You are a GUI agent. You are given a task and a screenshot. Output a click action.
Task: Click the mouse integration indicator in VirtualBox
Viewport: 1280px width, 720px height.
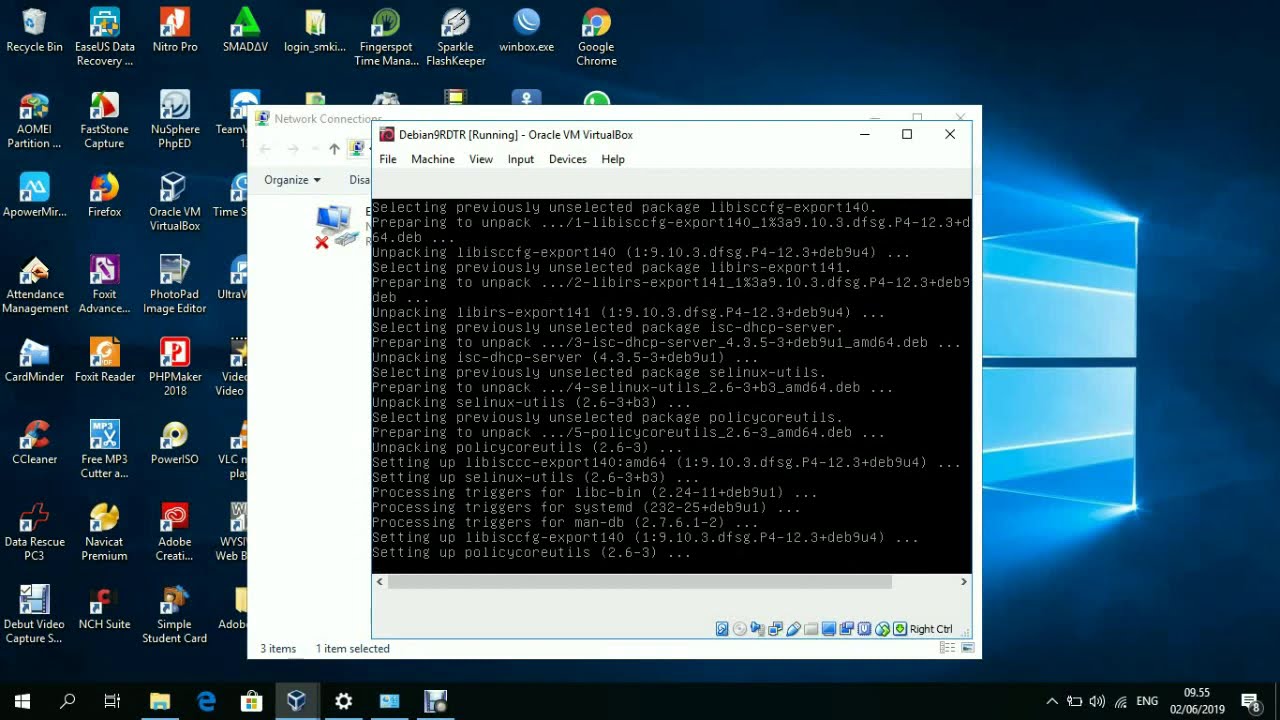click(x=882, y=629)
